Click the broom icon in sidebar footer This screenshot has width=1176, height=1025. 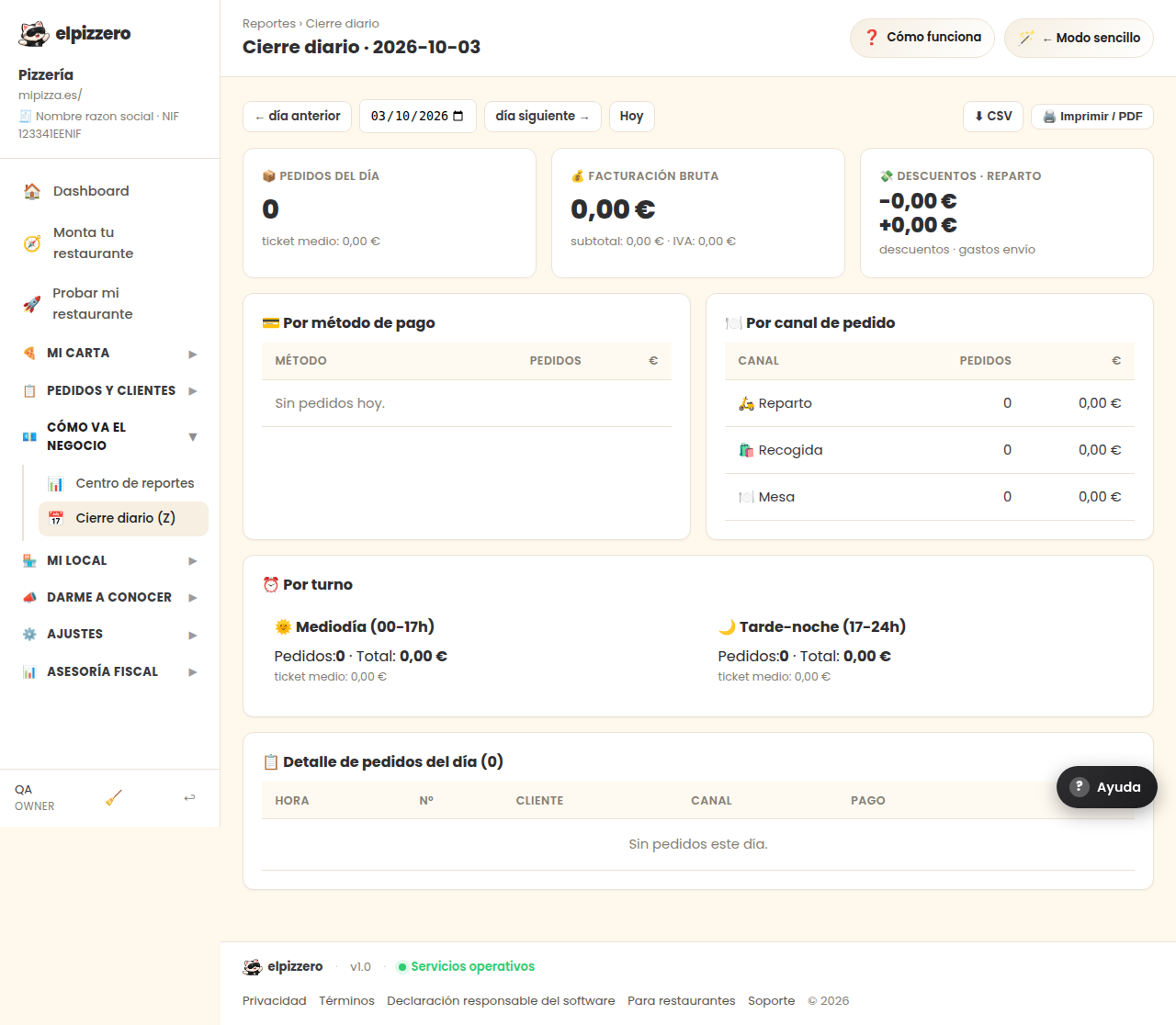(x=114, y=798)
